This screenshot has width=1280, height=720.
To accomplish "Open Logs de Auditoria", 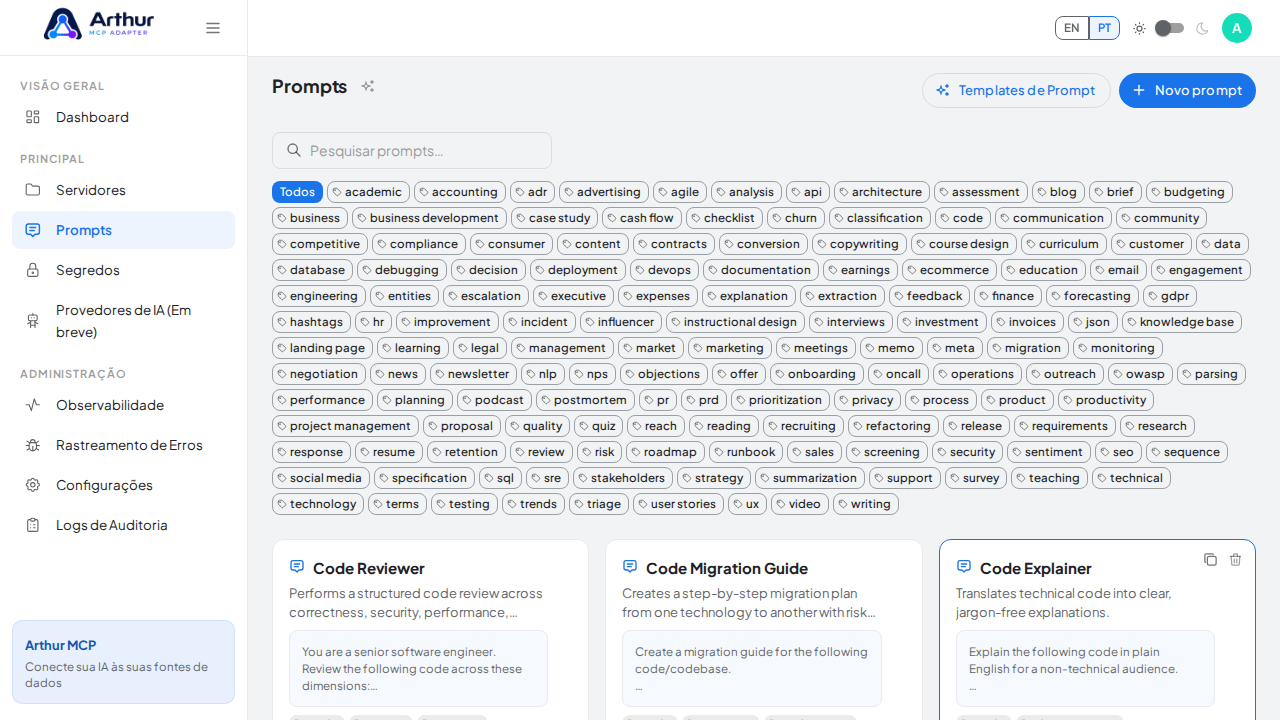I will (x=123, y=525).
